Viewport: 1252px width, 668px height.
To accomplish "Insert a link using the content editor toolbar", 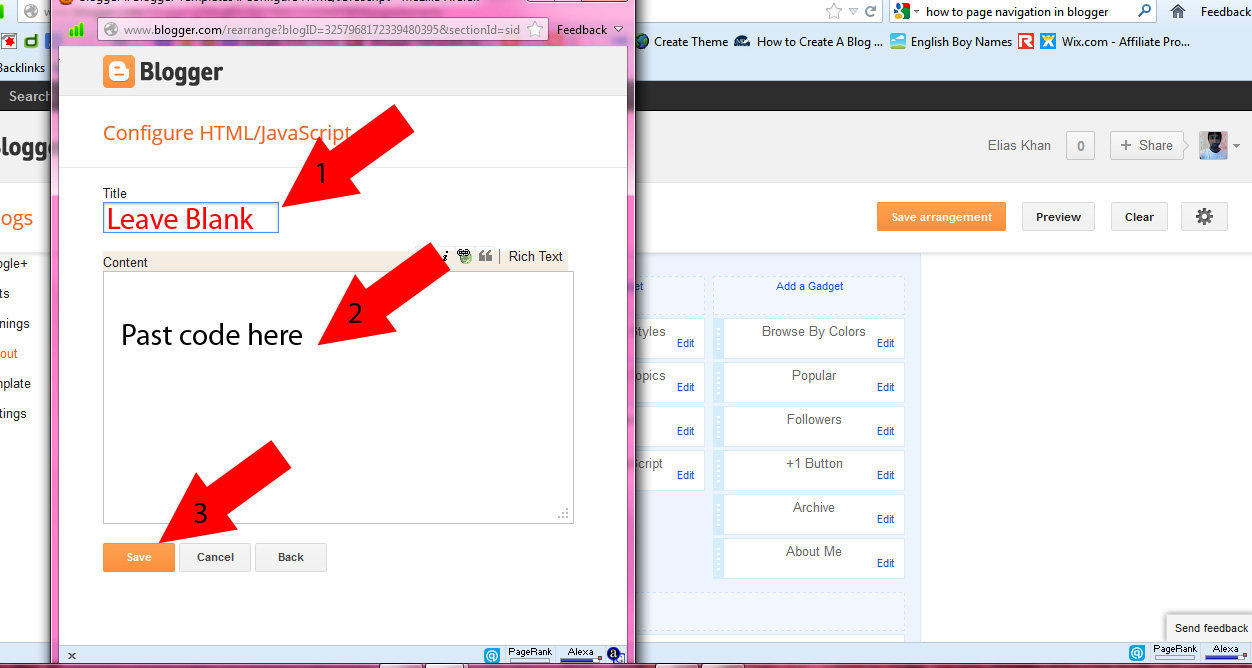I will tap(464, 257).
